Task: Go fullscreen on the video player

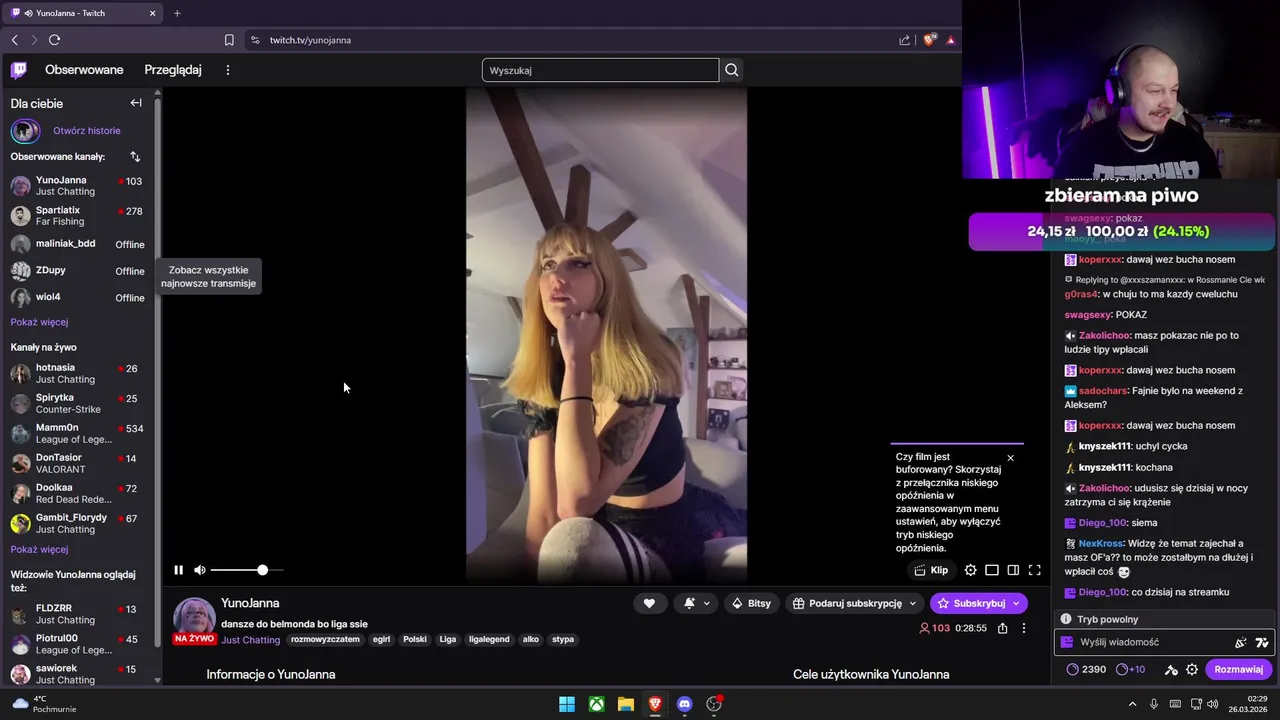Action: coord(1035,570)
